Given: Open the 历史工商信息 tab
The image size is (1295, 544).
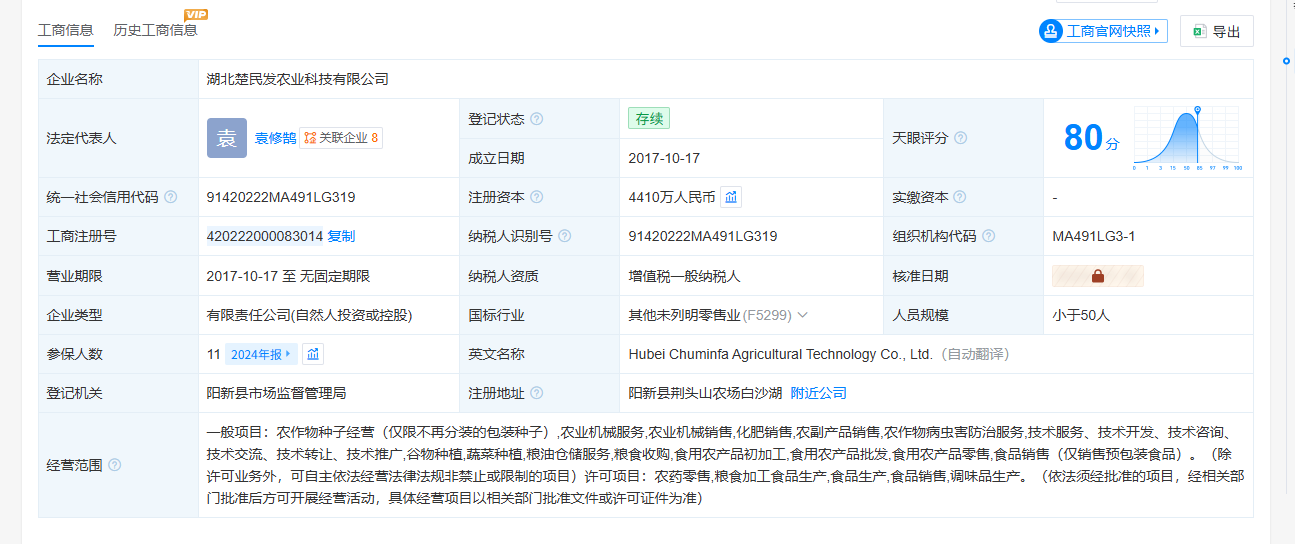Looking at the screenshot, I should click(x=155, y=30).
